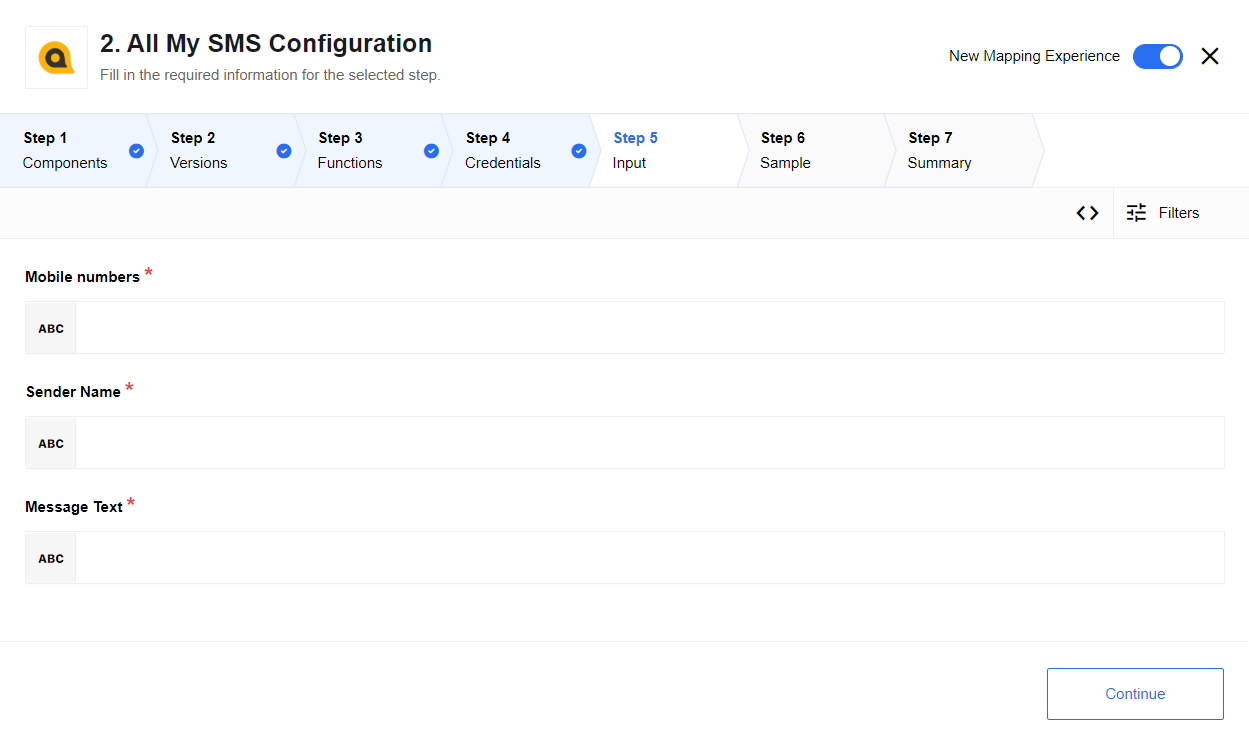Open the Filters button label
1249x744 pixels.
click(1179, 213)
